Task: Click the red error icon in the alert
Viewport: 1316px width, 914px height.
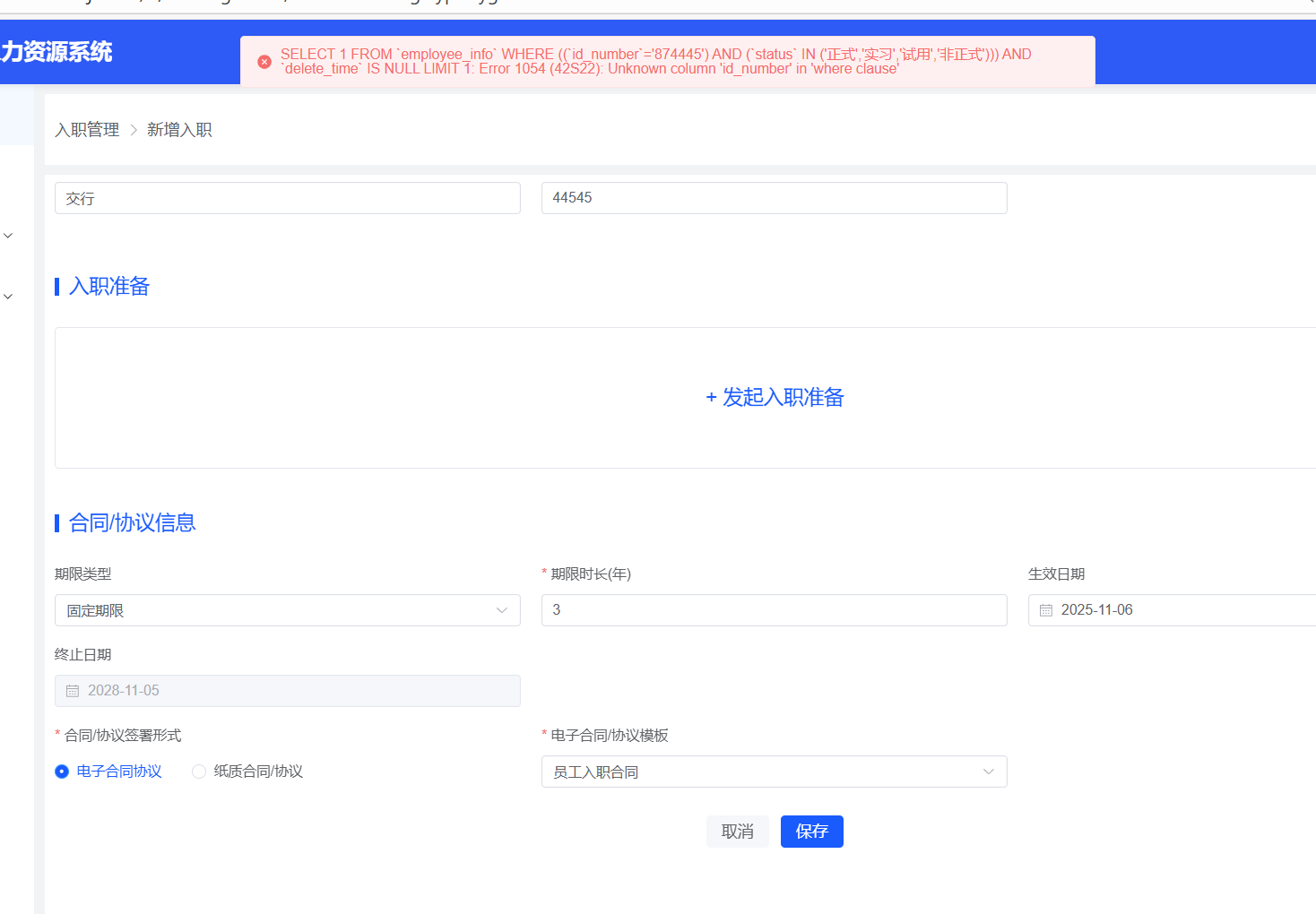Action: [264, 62]
